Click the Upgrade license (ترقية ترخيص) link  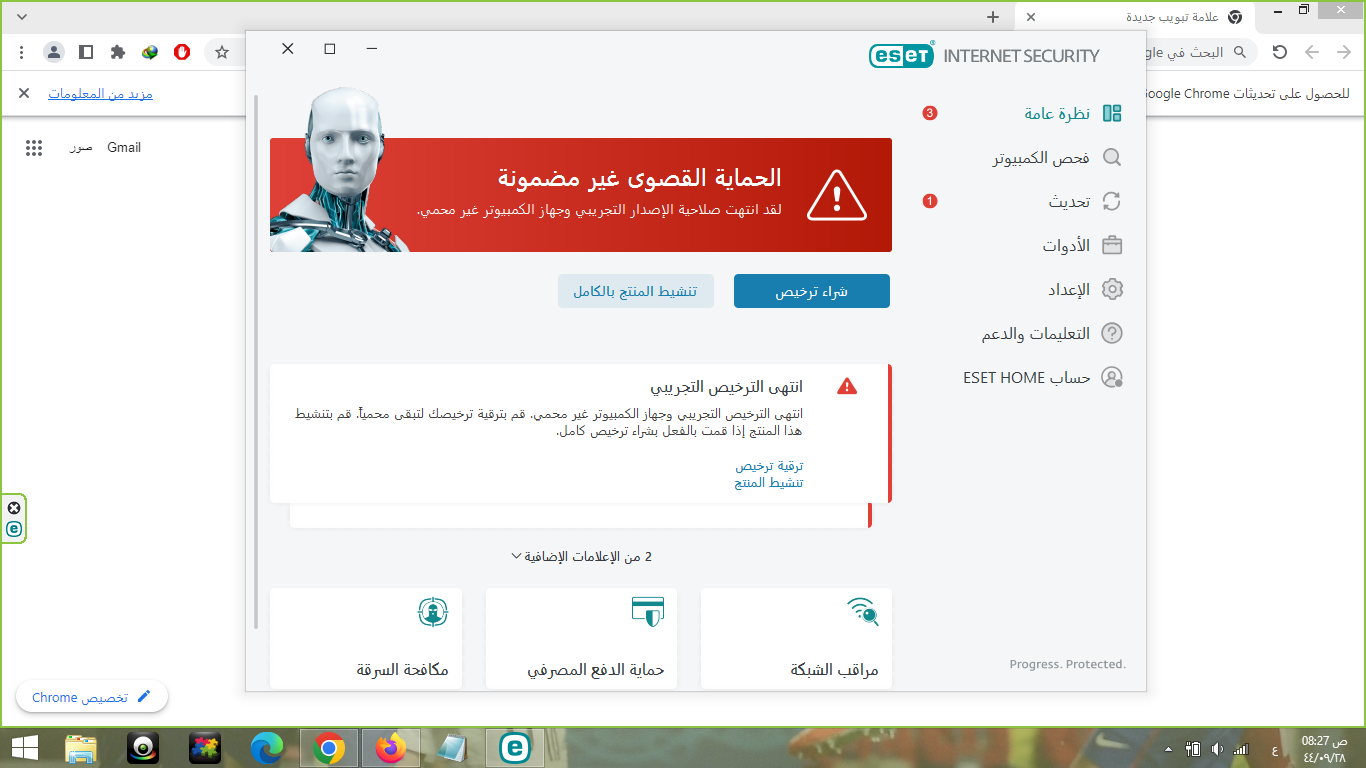769,466
